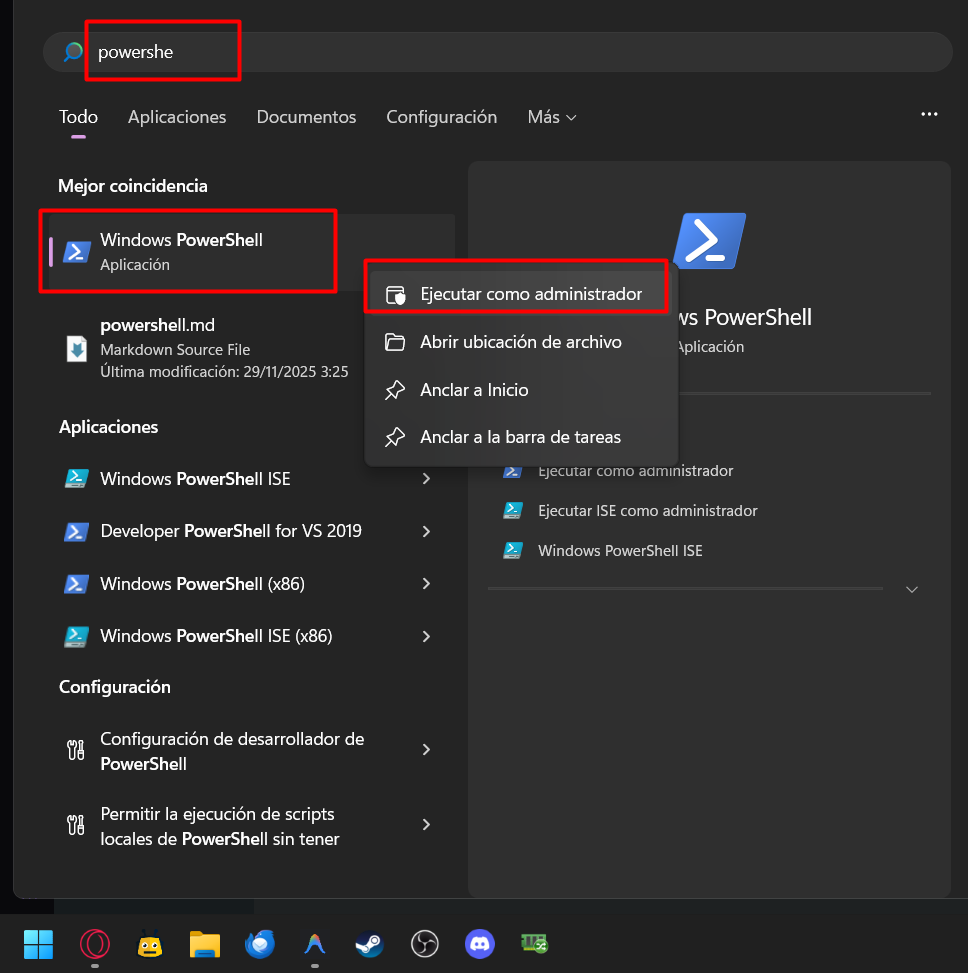The height and width of the screenshot is (973, 968).
Task: Open OBS Studio from the taskbar
Action: tap(425, 943)
